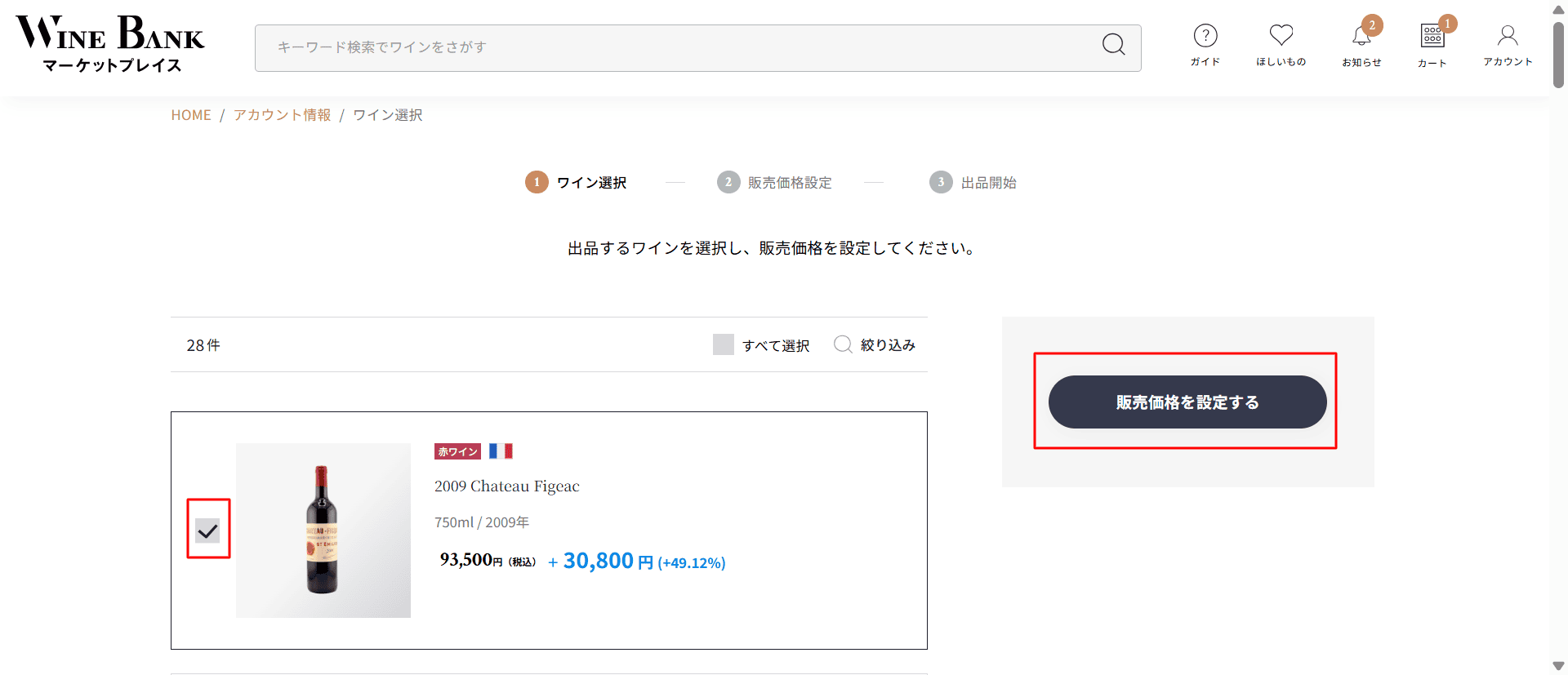The width and height of the screenshot is (1568, 675).
Task: Click the 750ml / 2009年 text
Action: tap(482, 522)
